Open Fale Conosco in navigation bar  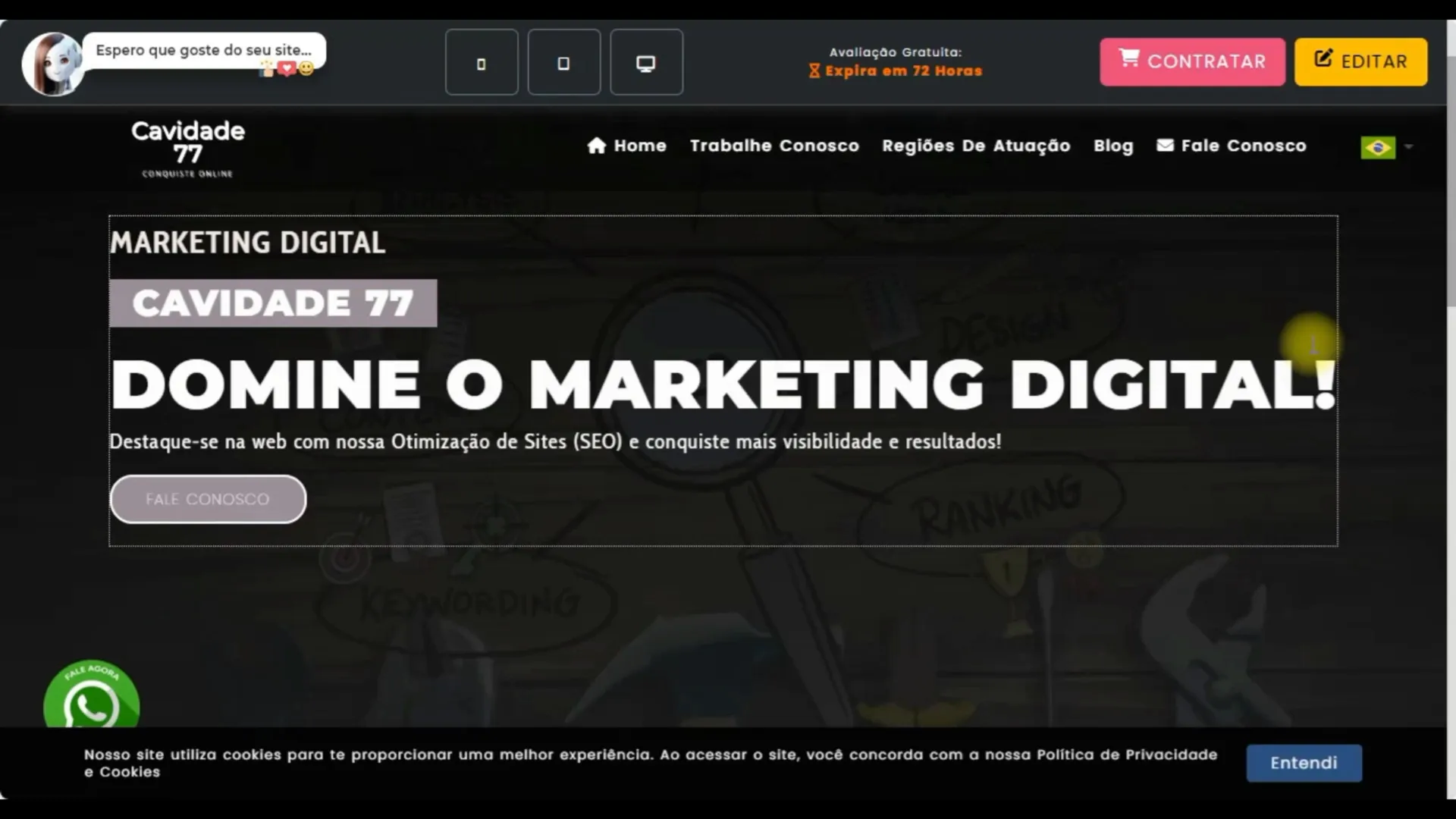coord(1232,146)
